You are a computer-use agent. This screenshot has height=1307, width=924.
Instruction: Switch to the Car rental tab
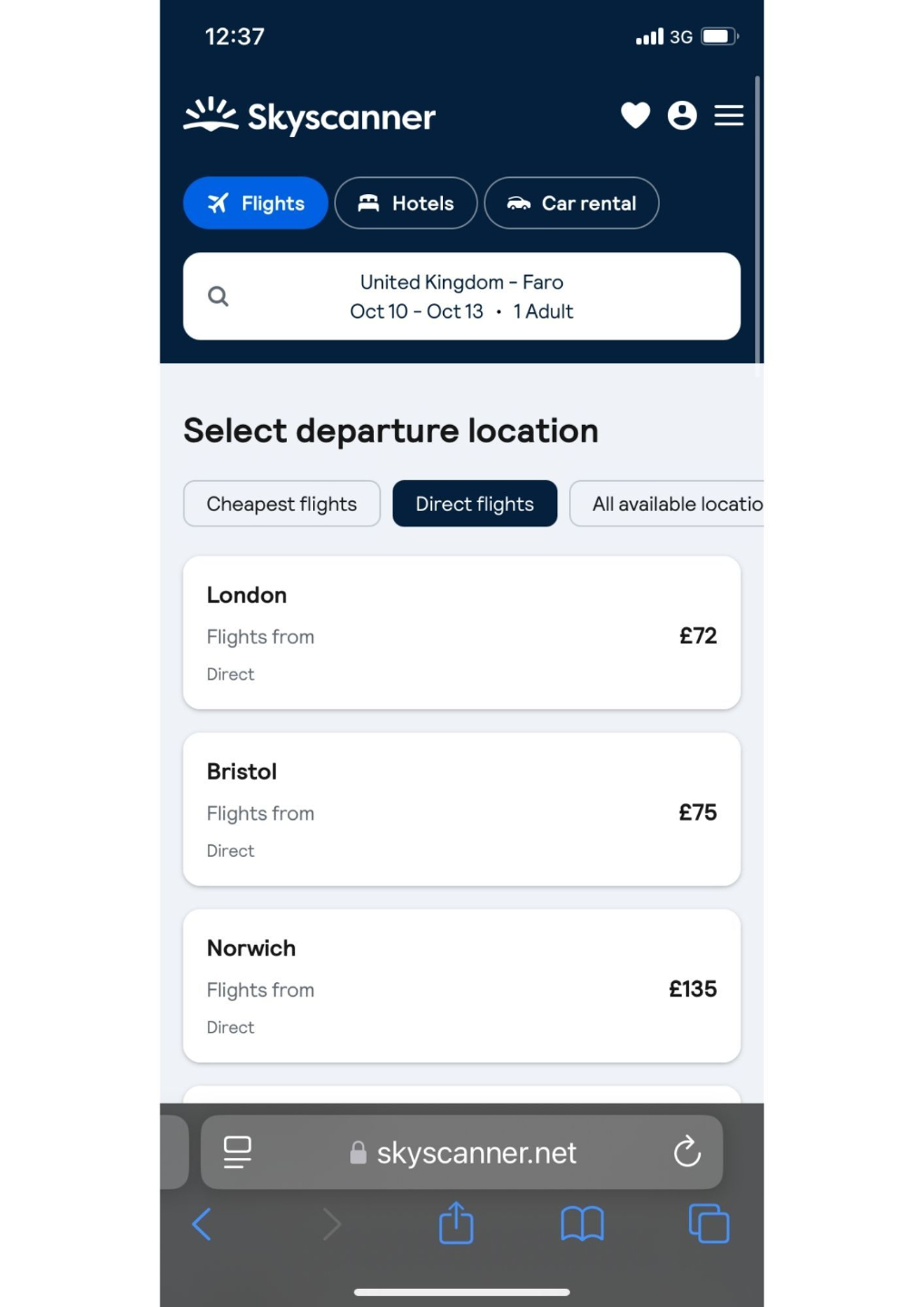click(x=571, y=203)
